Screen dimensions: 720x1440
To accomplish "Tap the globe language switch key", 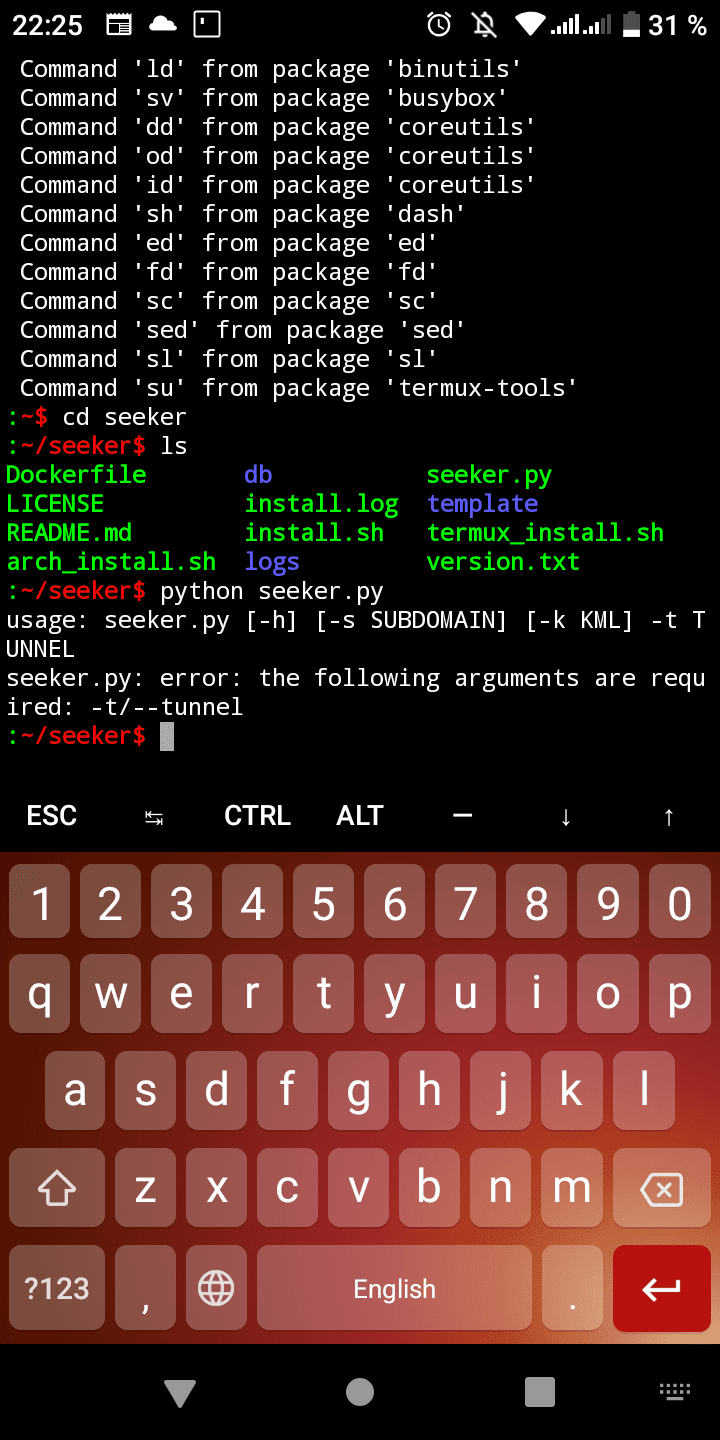I will [x=216, y=1288].
